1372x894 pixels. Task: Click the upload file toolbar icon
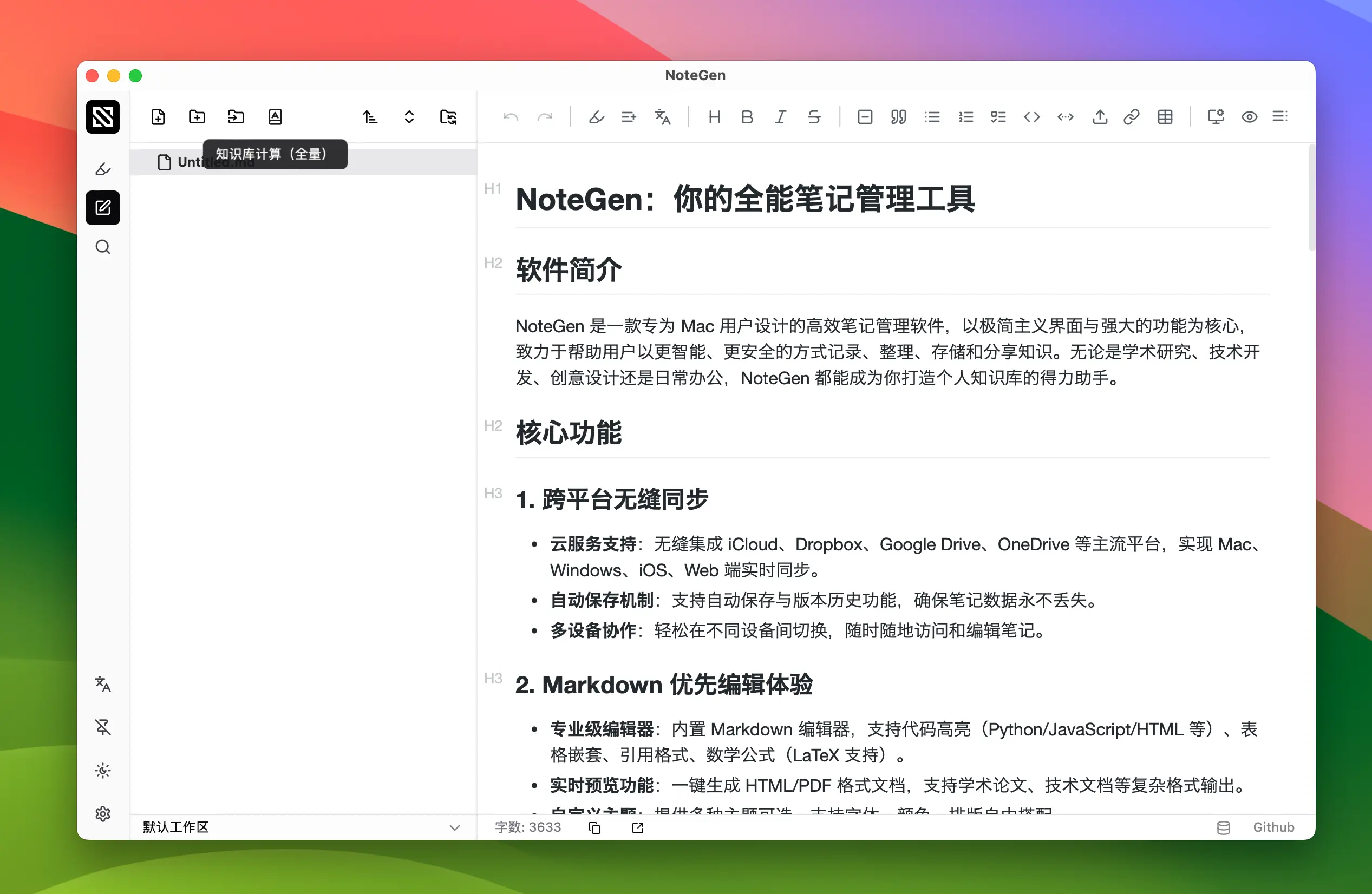point(1100,117)
